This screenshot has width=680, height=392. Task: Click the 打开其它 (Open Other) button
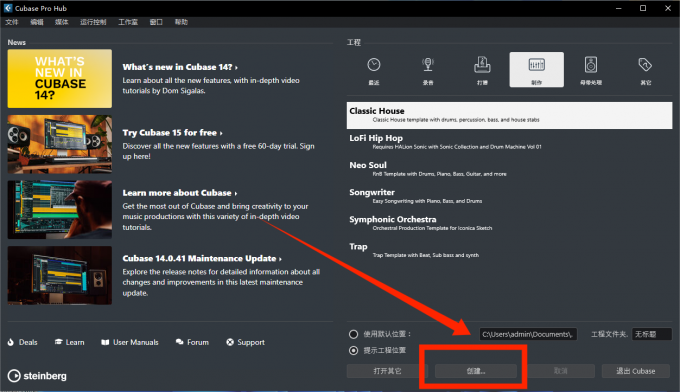click(x=387, y=371)
